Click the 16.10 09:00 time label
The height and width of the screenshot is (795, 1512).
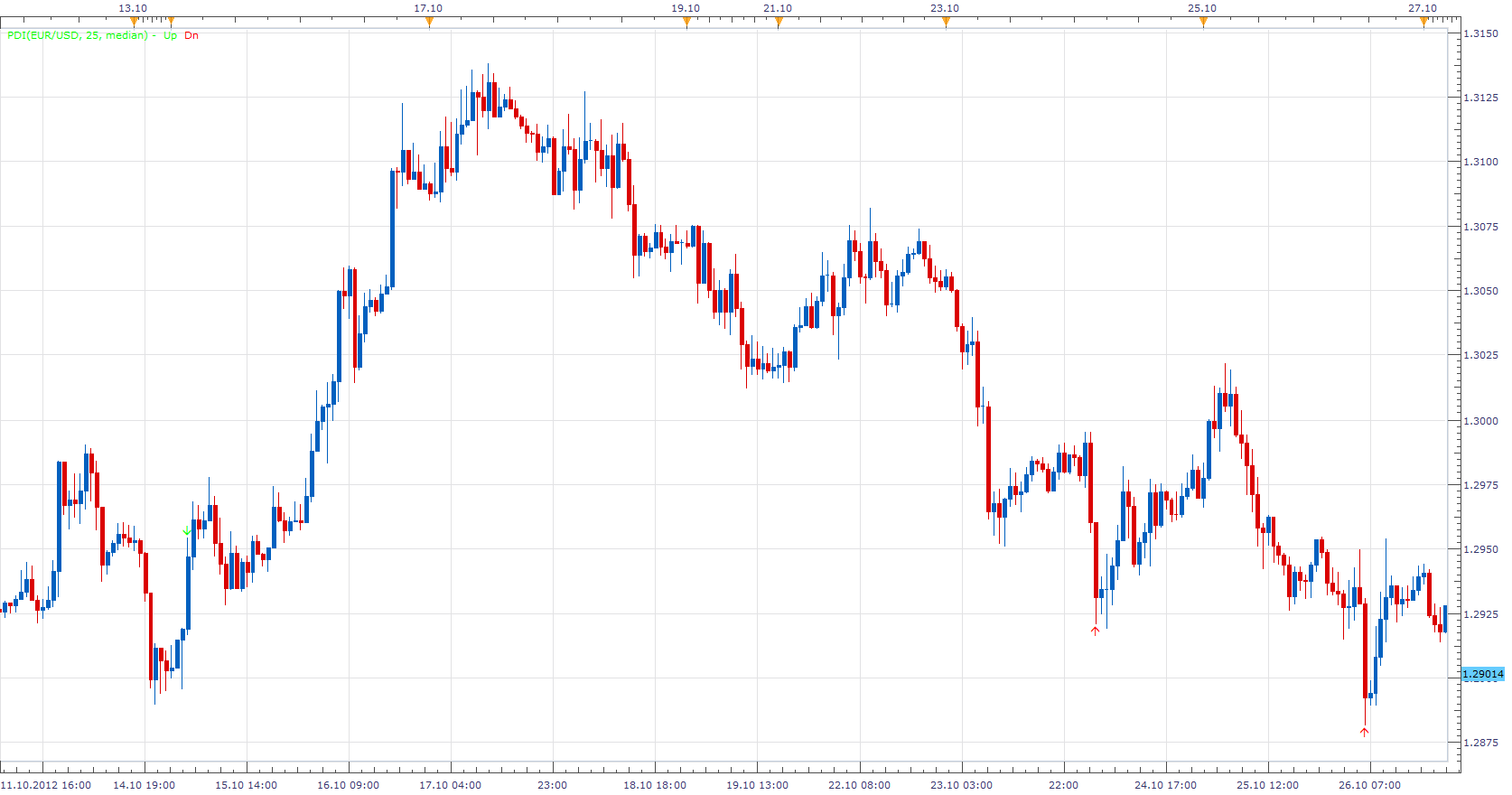tap(349, 785)
